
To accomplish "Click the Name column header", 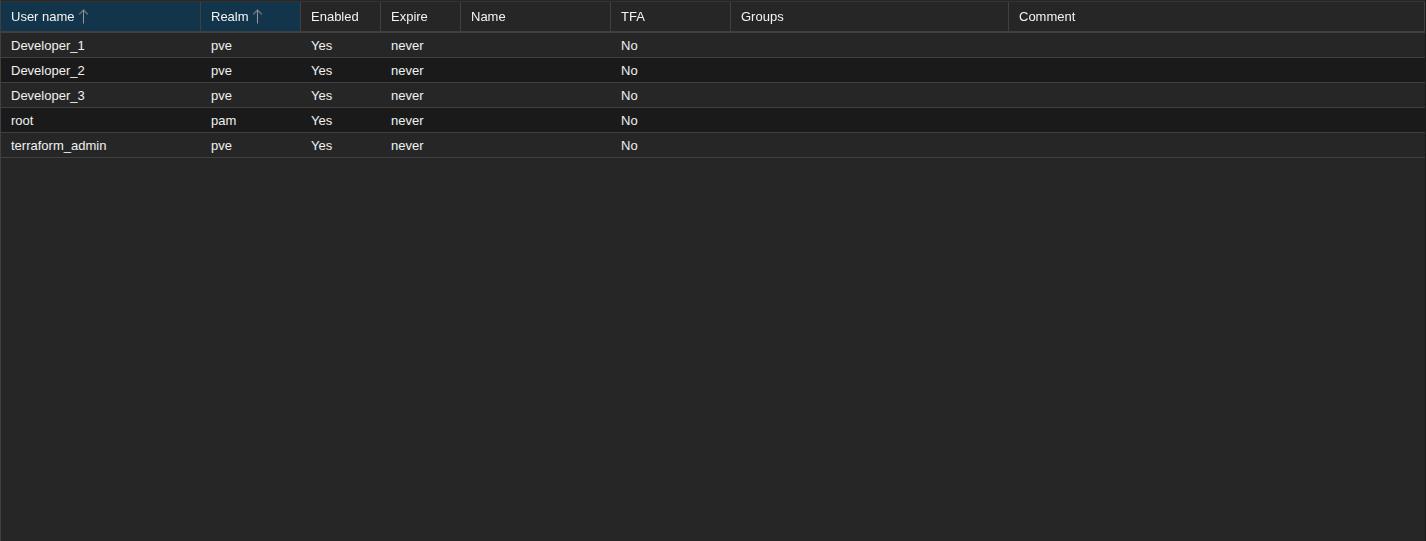I will (x=488, y=16).
